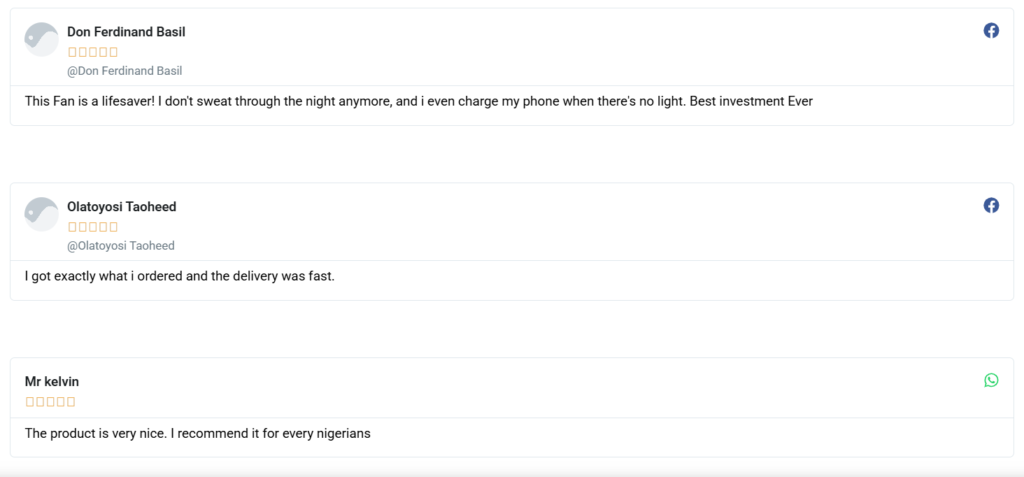1024x477 pixels.
Task: Click Facebook icon on Olatoyosi Taoheed review
Action: (991, 205)
